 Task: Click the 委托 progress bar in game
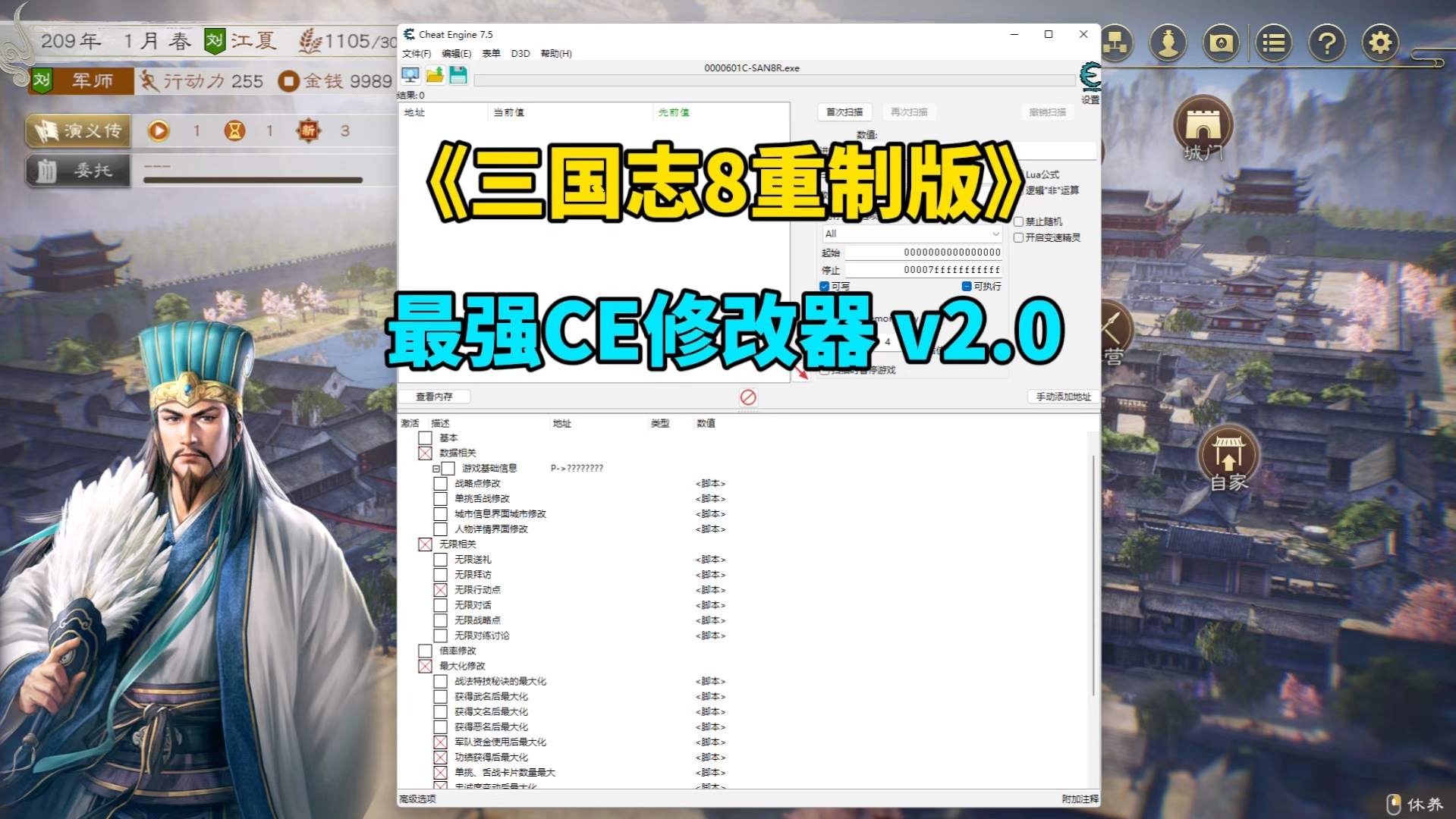(253, 180)
